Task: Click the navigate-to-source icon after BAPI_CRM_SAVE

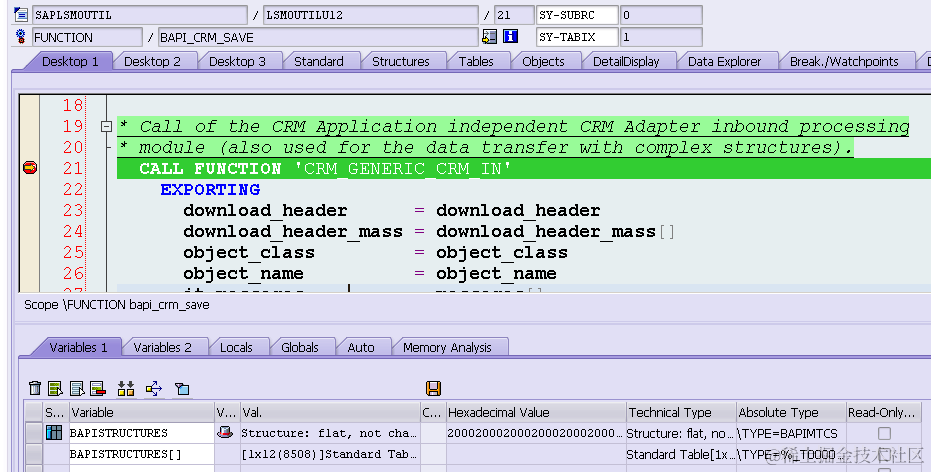Action: (489, 37)
